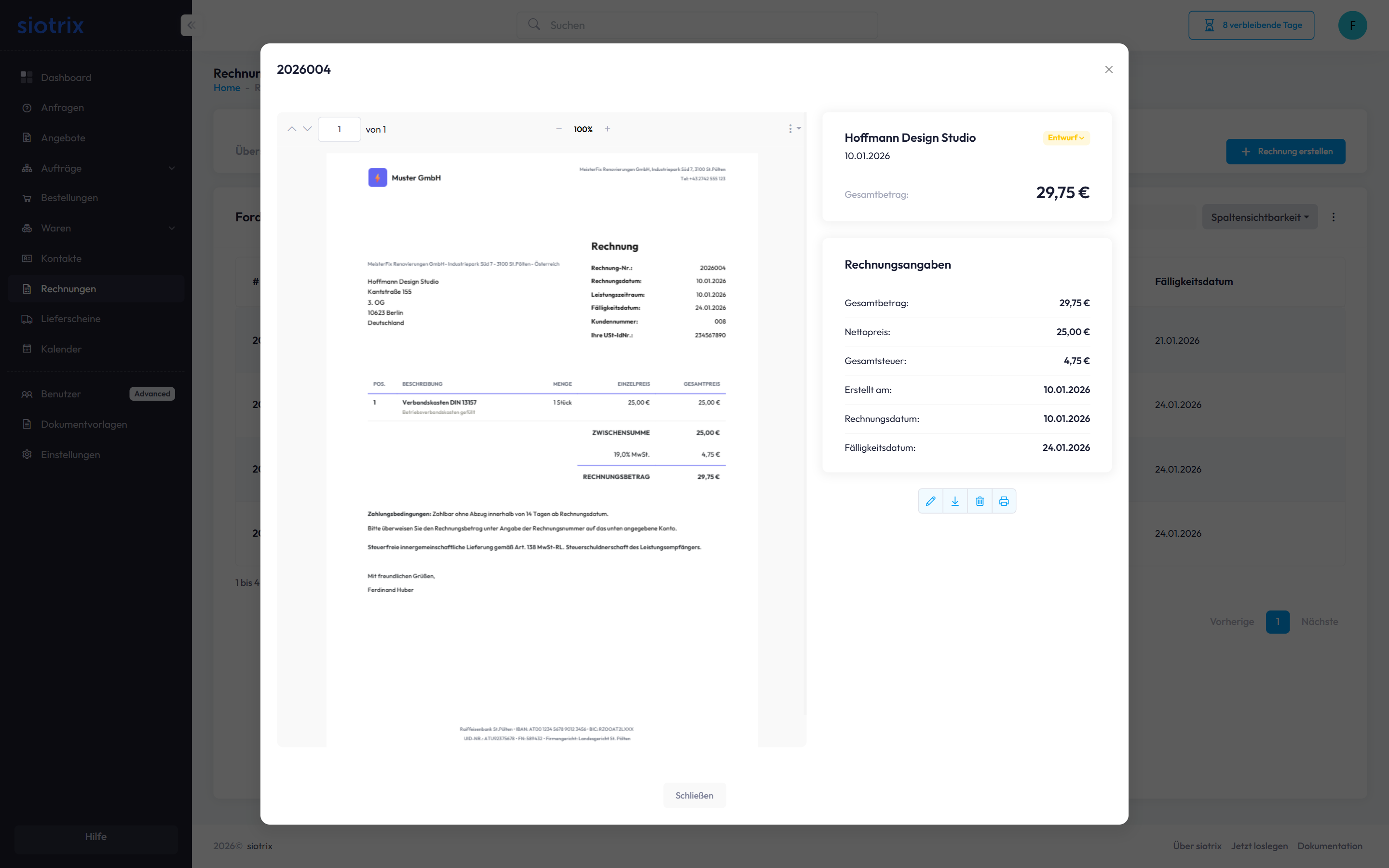This screenshot has width=1389, height=868.
Task: Open the Entwurf status dropdown
Action: pyautogui.click(x=1066, y=138)
